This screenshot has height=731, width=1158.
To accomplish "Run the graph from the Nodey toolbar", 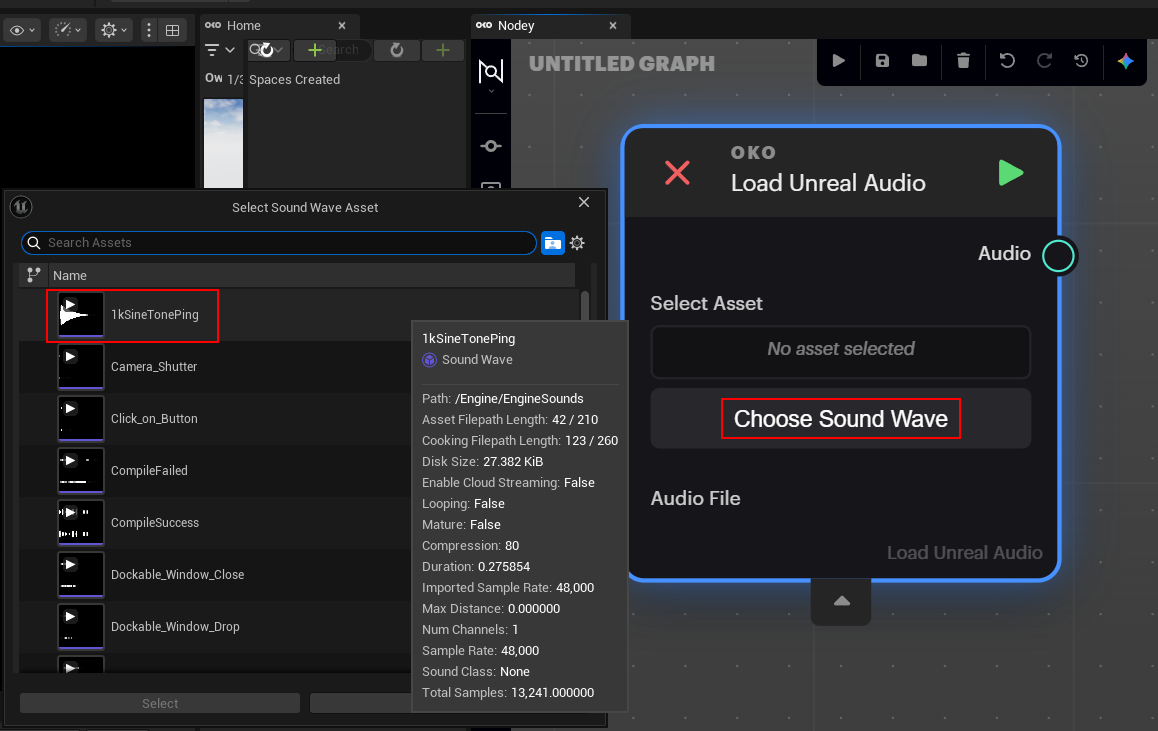I will [838, 61].
